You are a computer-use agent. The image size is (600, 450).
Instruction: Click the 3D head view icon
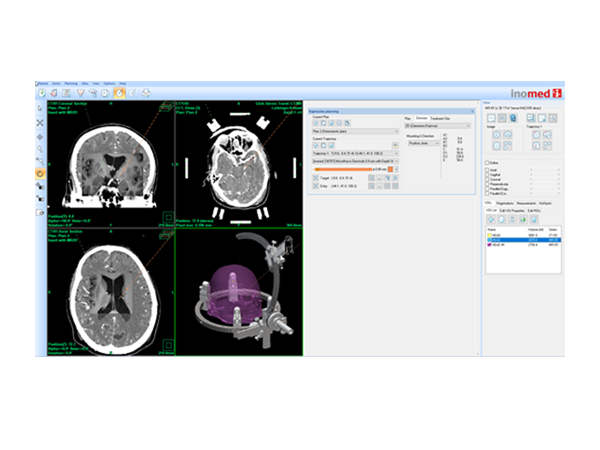(x=513, y=118)
